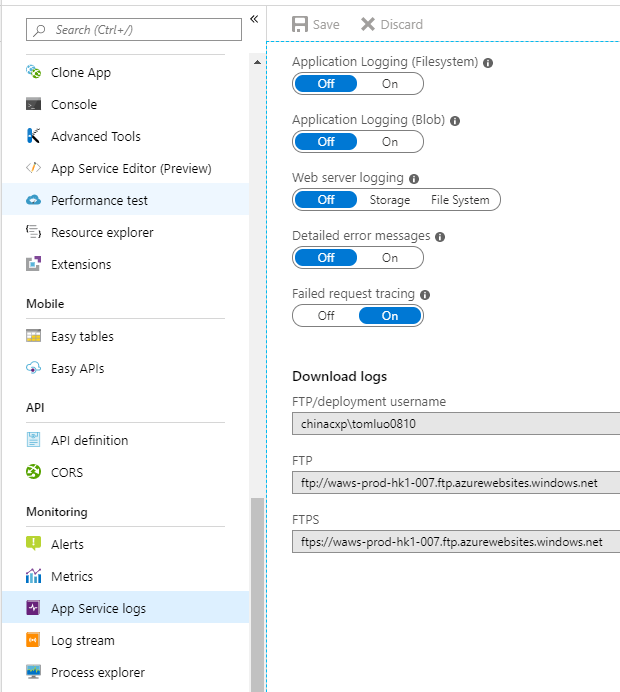Click the Save floppy disk icon
Screen dimensions: 620x692
pyautogui.click(x=300, y=24)
